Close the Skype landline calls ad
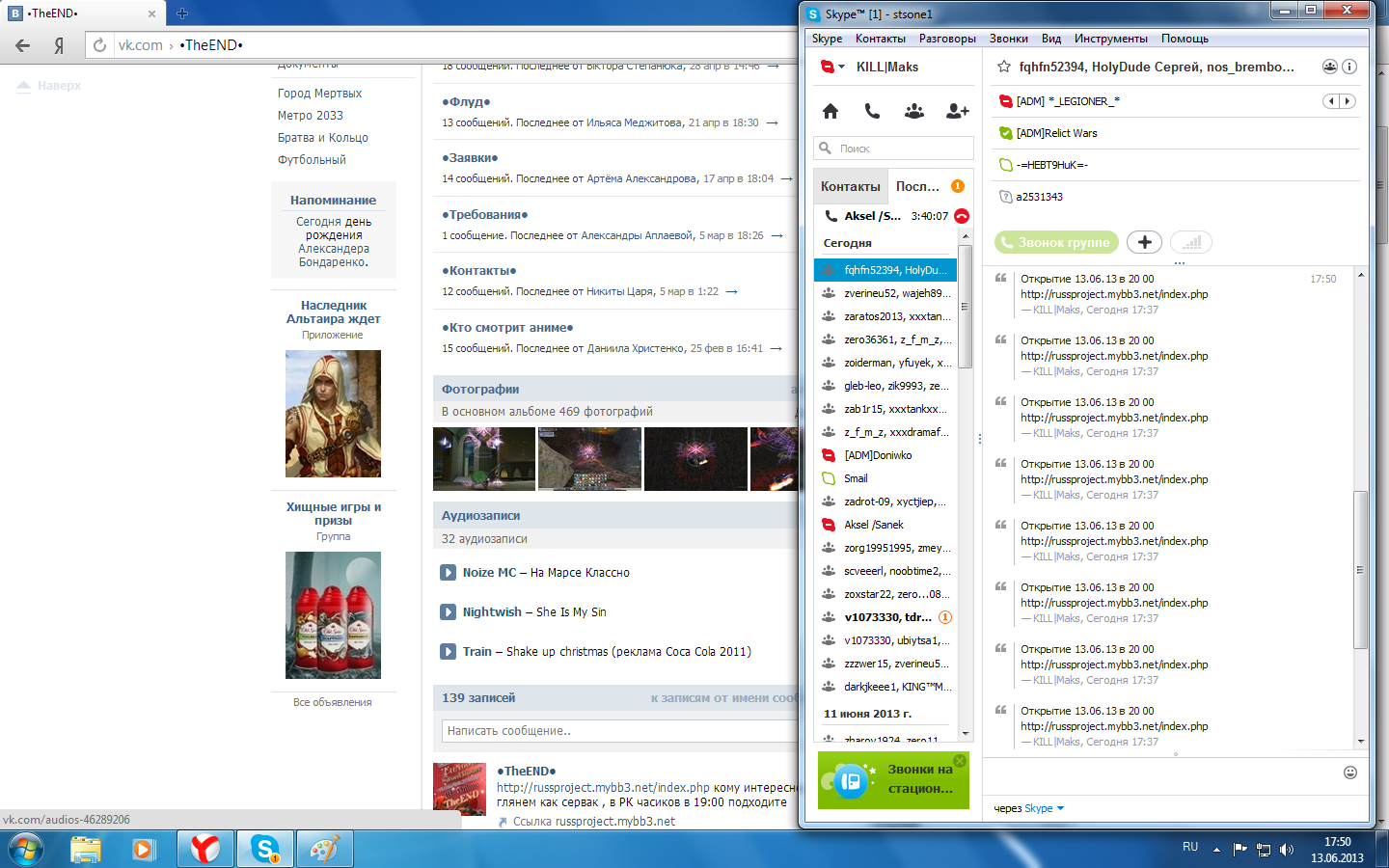This screenshot has width=1389, height=868. pos(960,760)
